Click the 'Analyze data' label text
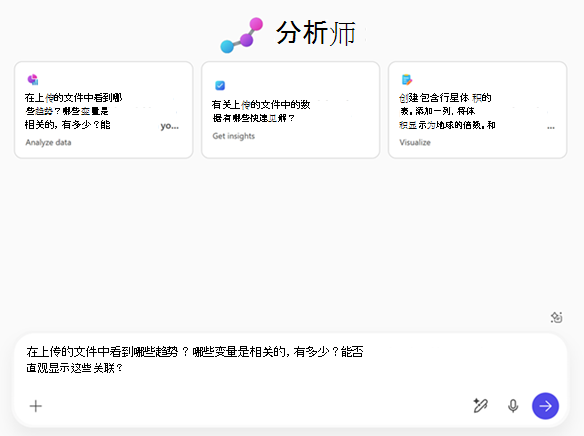The width and height of the screenshot is (584, 436). [48, 142]
